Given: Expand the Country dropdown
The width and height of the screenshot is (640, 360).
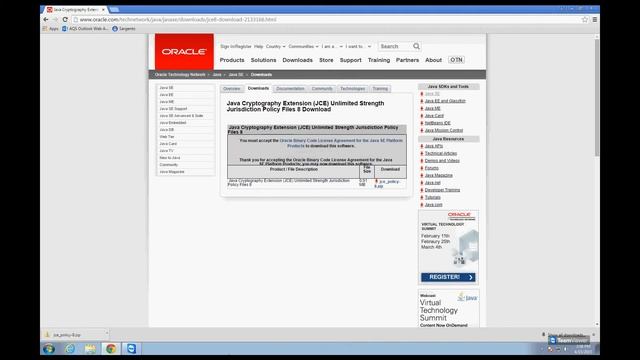Looking at the screenshot, I should (x=276, y=47).
